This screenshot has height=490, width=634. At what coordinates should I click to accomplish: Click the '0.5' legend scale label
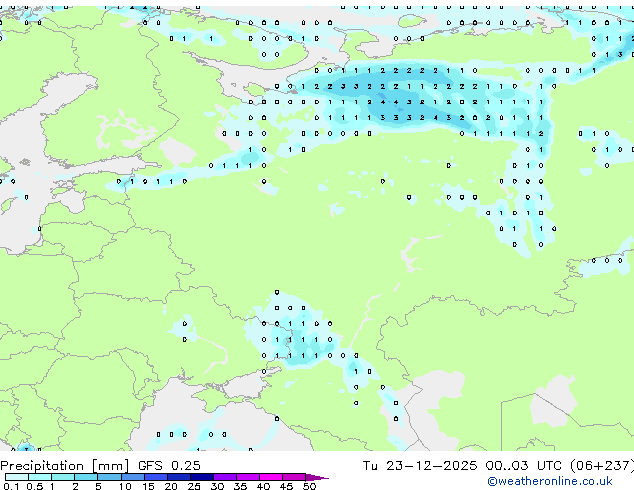[x=35, y=486]
